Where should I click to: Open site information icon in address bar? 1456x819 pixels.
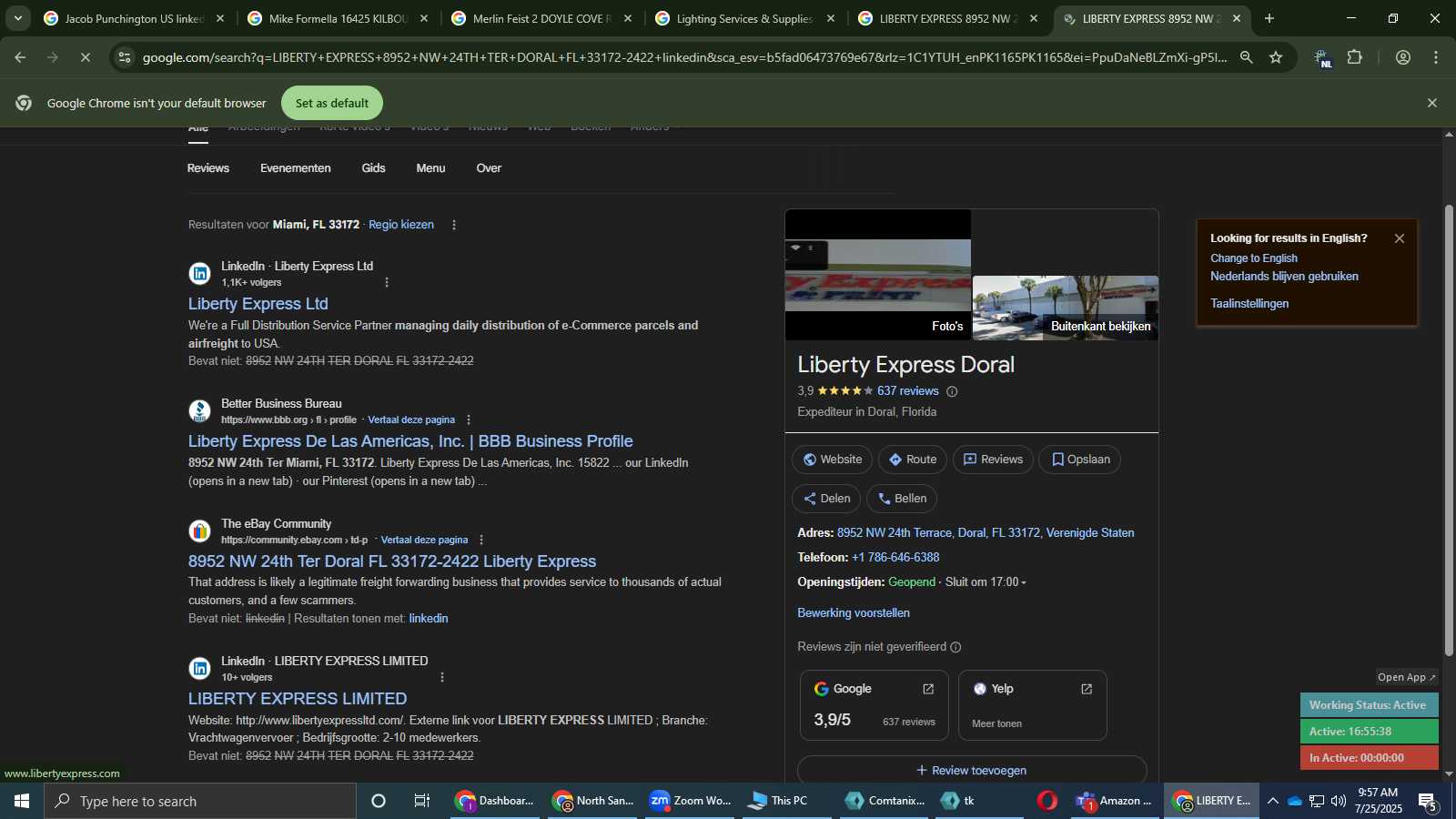tap(125, 57)
